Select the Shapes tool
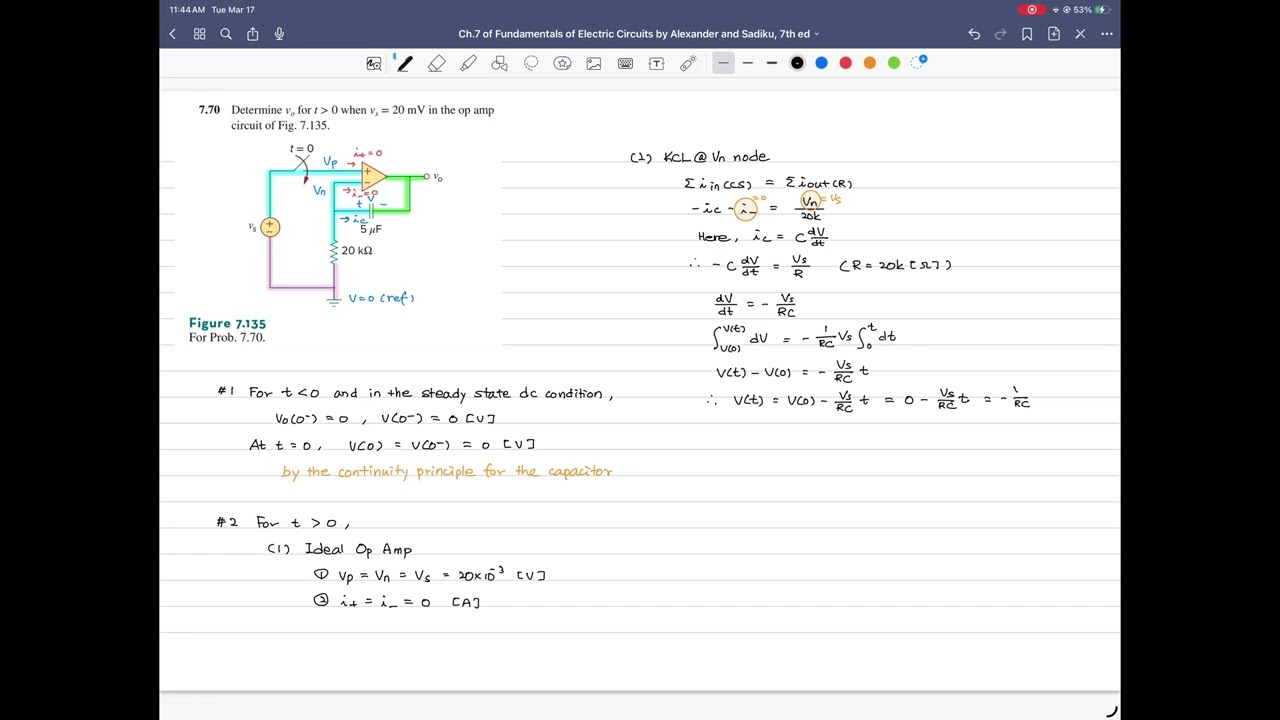 tap(500, 63)
